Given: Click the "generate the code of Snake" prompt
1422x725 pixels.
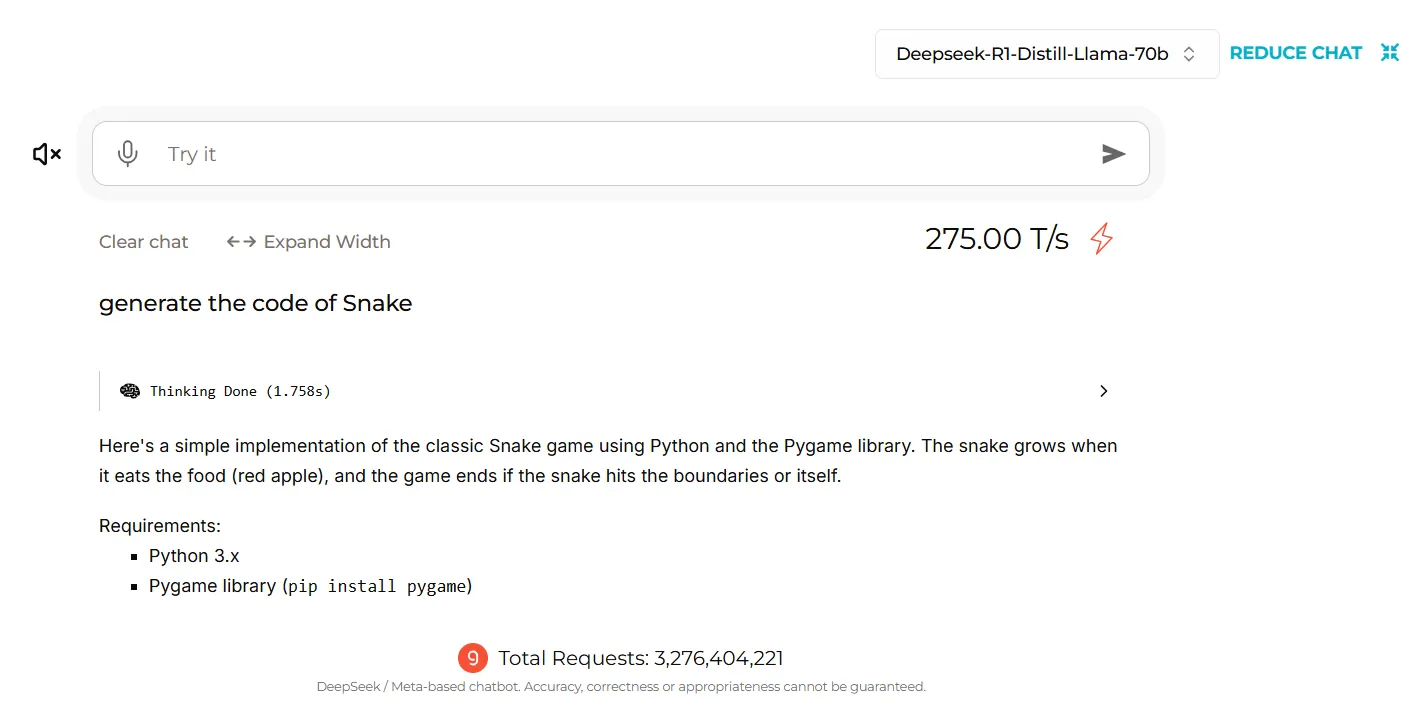Looking at the screenshot, I should point(255,303).
